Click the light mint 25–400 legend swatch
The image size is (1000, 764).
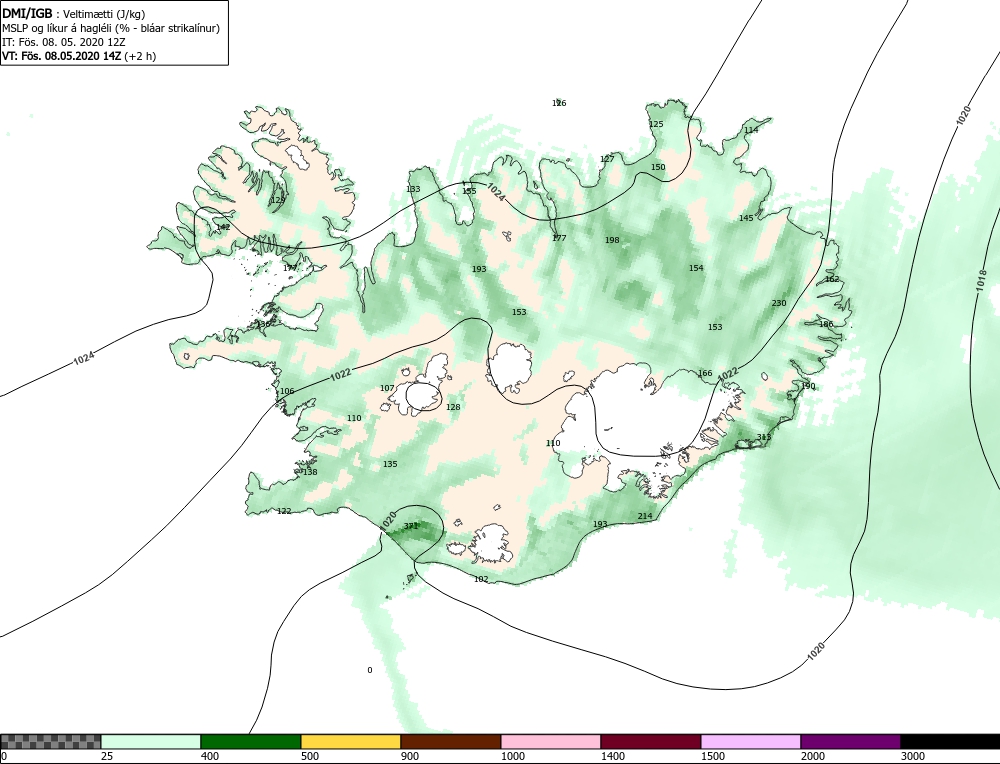tap(151, 741)
